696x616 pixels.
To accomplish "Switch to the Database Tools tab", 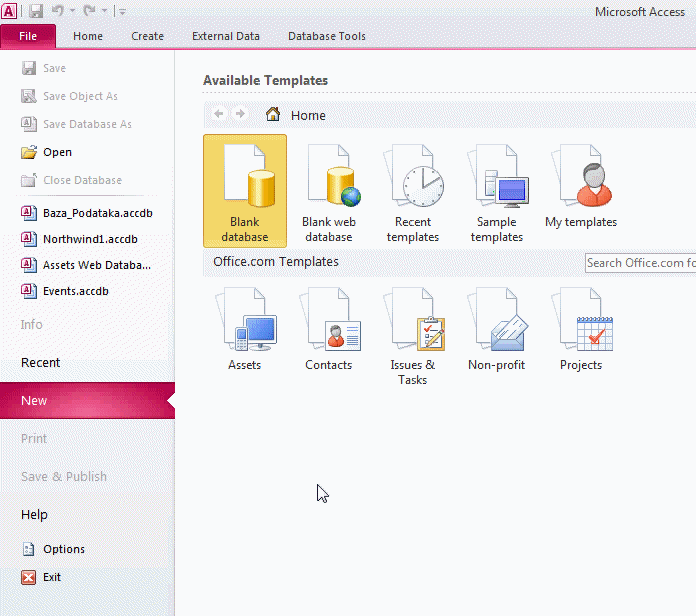I will click(x=327, y=36).
